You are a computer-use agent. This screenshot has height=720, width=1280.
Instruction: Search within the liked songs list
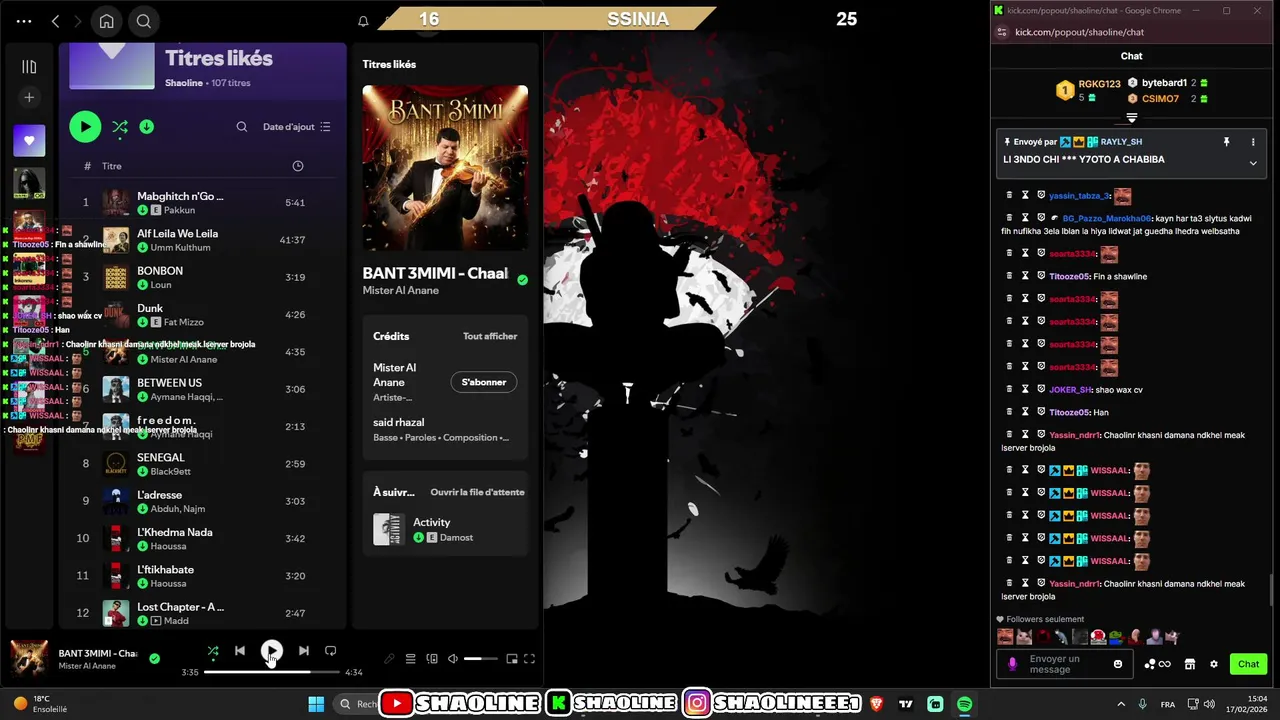click(x=242, y=127)
